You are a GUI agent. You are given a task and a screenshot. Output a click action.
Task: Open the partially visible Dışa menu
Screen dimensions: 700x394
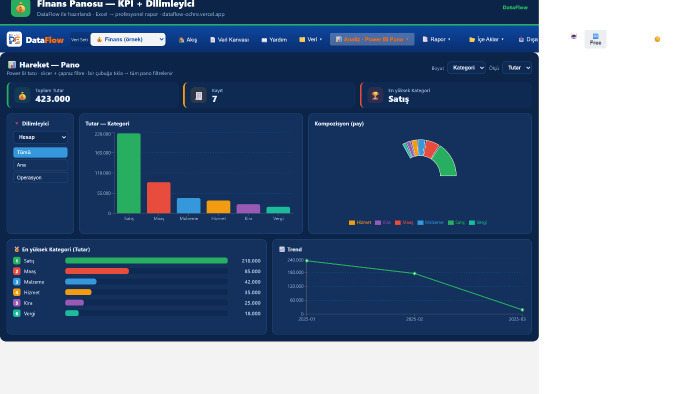tap(528, 39)
